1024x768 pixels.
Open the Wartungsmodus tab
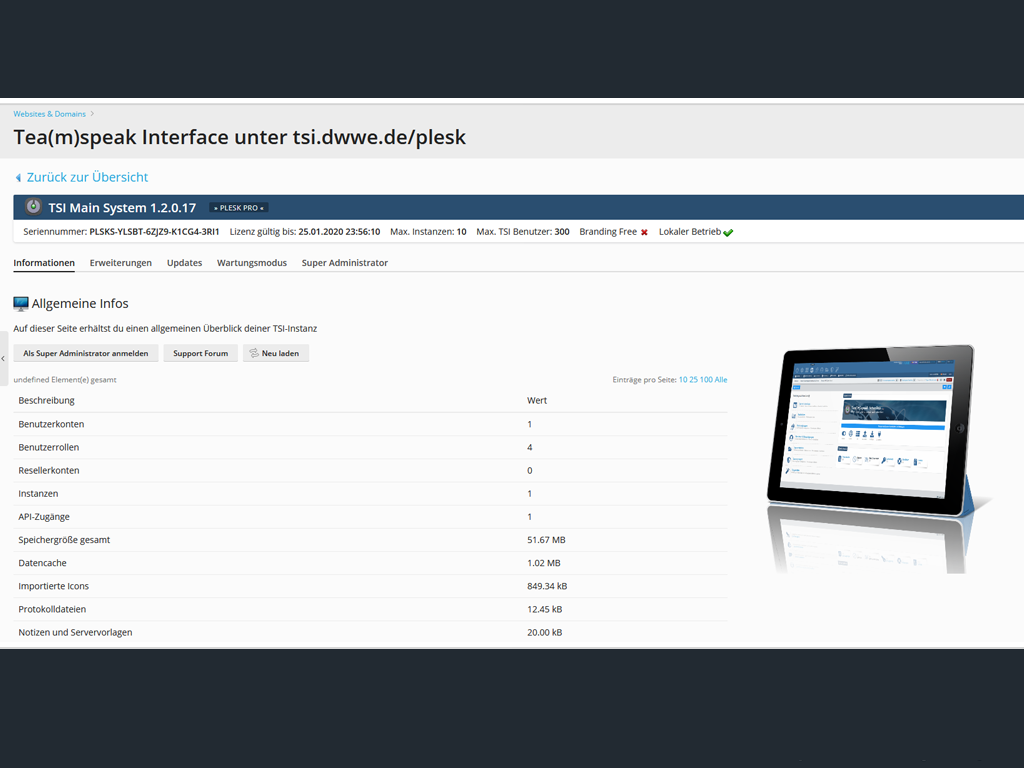pyautogui.click(x=251, y=263)
